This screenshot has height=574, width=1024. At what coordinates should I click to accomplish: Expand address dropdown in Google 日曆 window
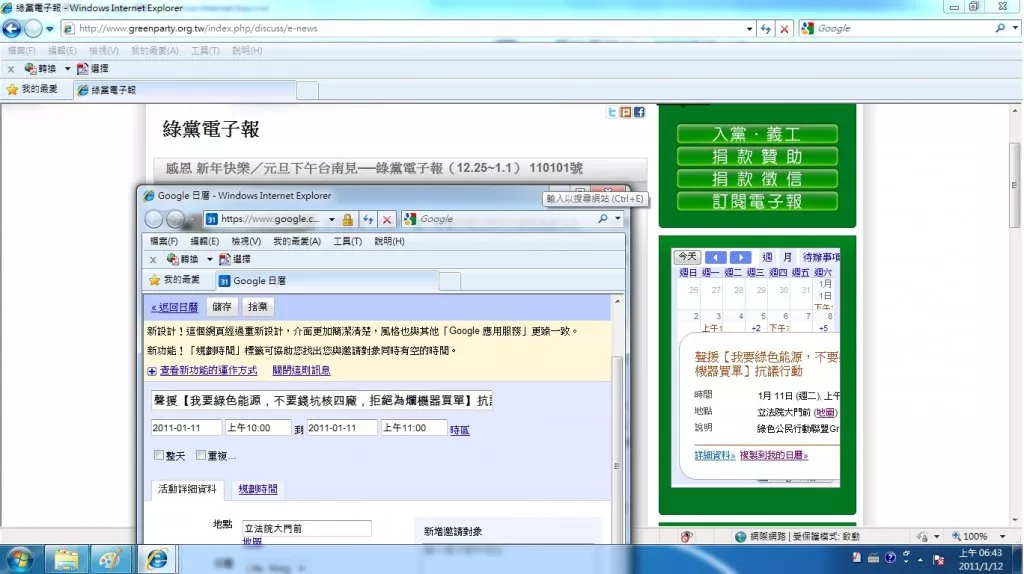pos(332,219)
